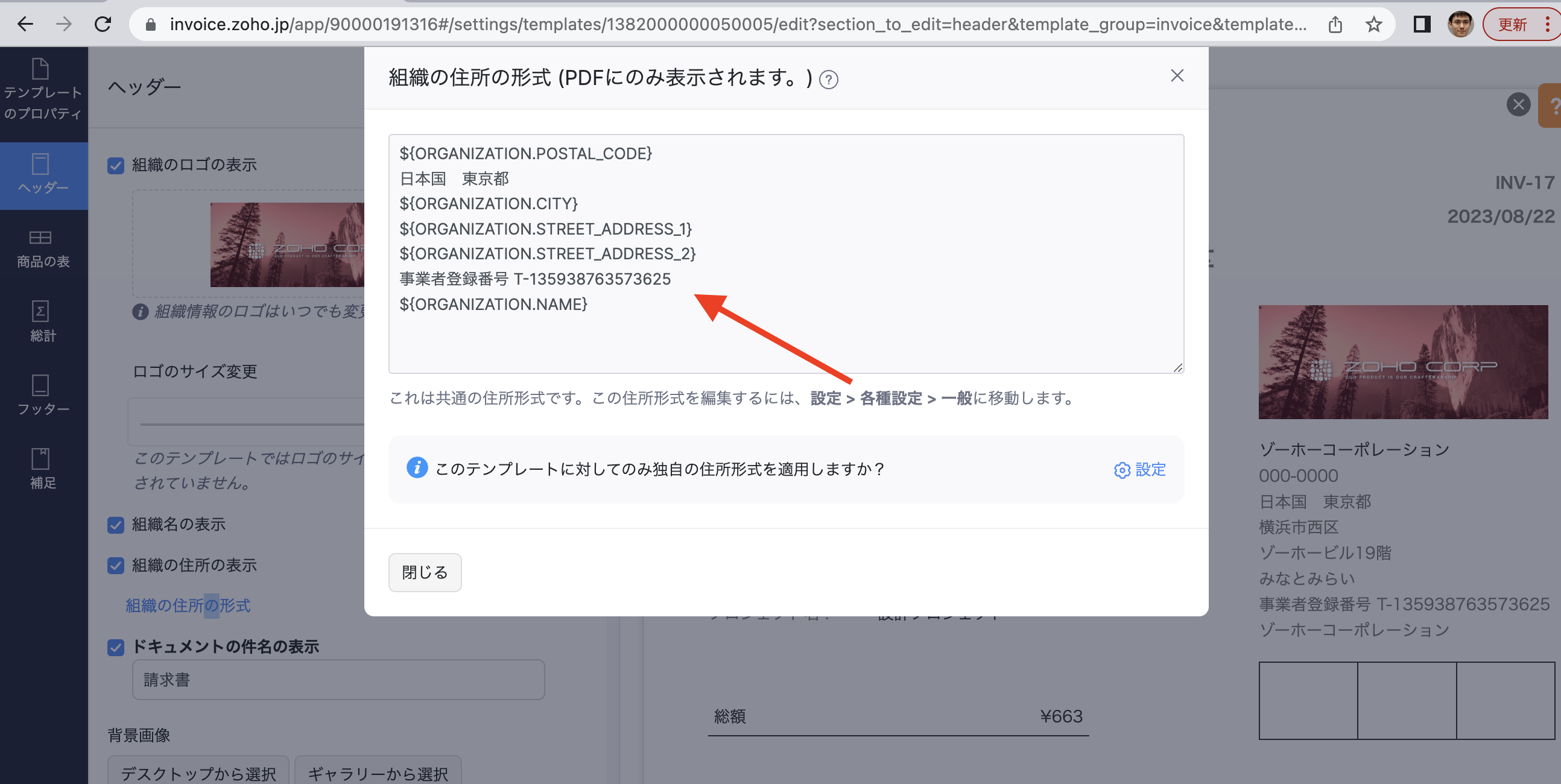Click the help question mark beside dialog title
Screen dimensions: 1561x784
pyautogui.click(x=828, y=80)
